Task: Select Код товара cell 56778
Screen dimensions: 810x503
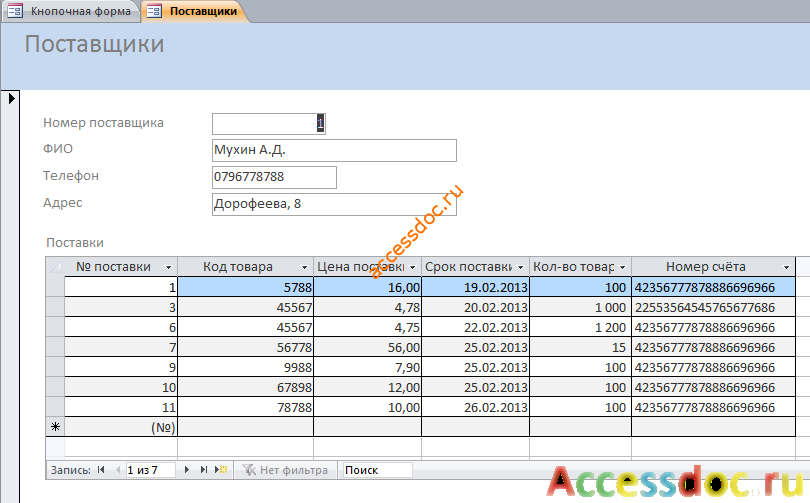Action: click(x=245, y=348)
